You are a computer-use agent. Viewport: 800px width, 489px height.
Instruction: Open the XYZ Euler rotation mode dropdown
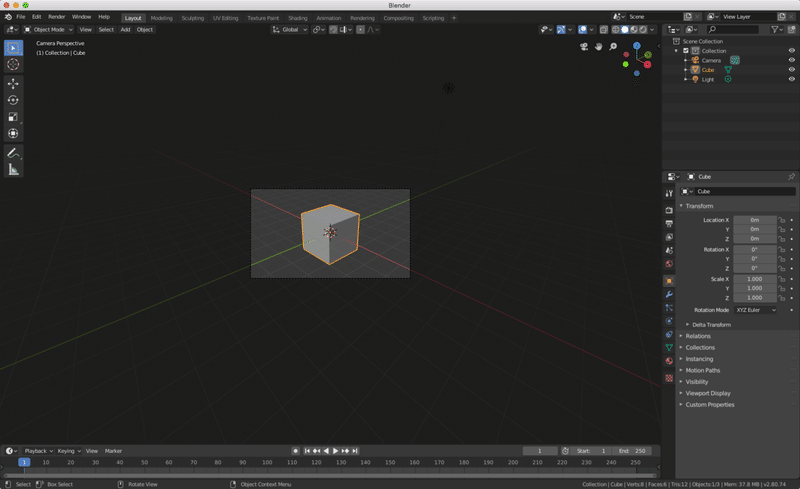755,310
